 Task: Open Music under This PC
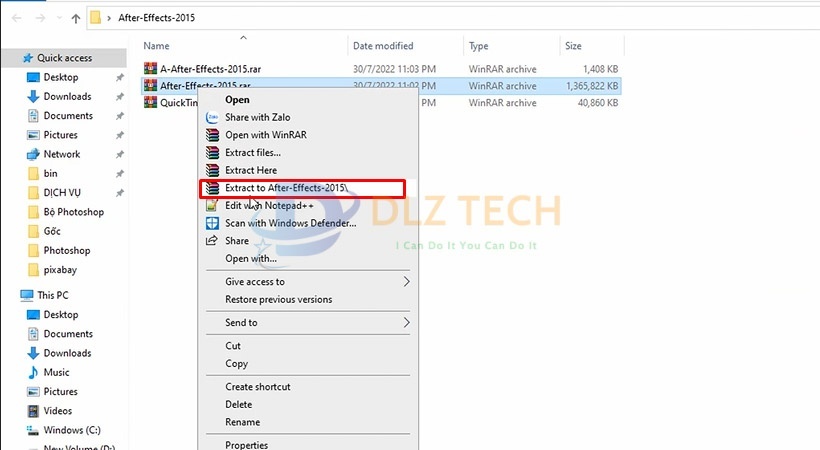tap(56, 373)
